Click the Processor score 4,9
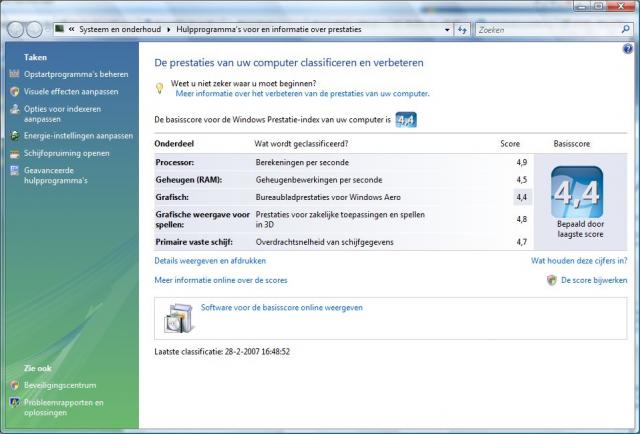 click(522, 162)
